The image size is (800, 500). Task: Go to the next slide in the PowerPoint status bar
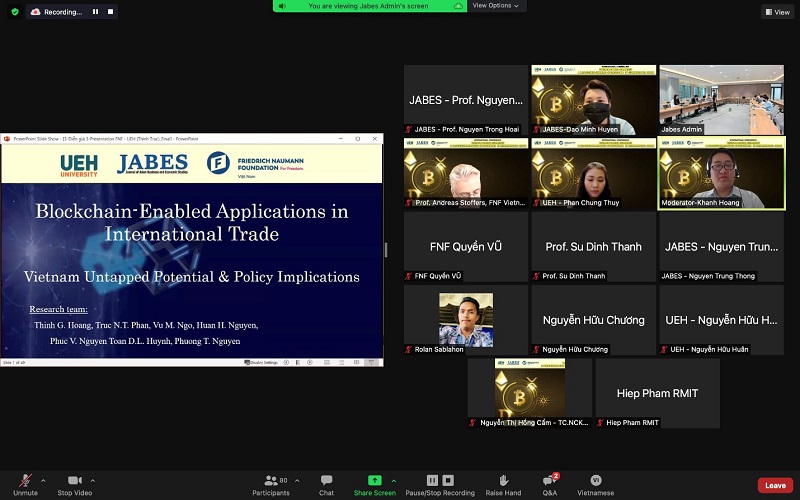pos(310,362)
